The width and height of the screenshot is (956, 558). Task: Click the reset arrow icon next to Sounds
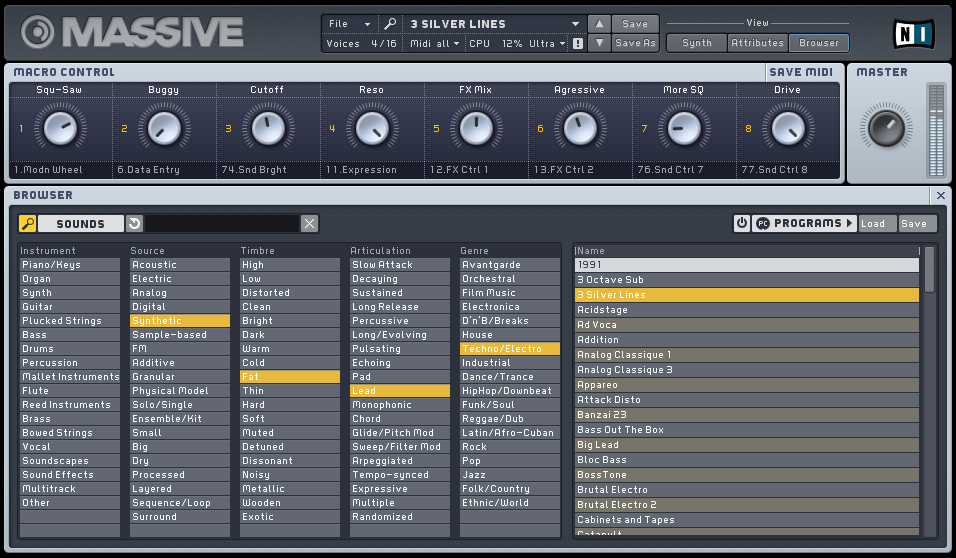coord(134,224)
